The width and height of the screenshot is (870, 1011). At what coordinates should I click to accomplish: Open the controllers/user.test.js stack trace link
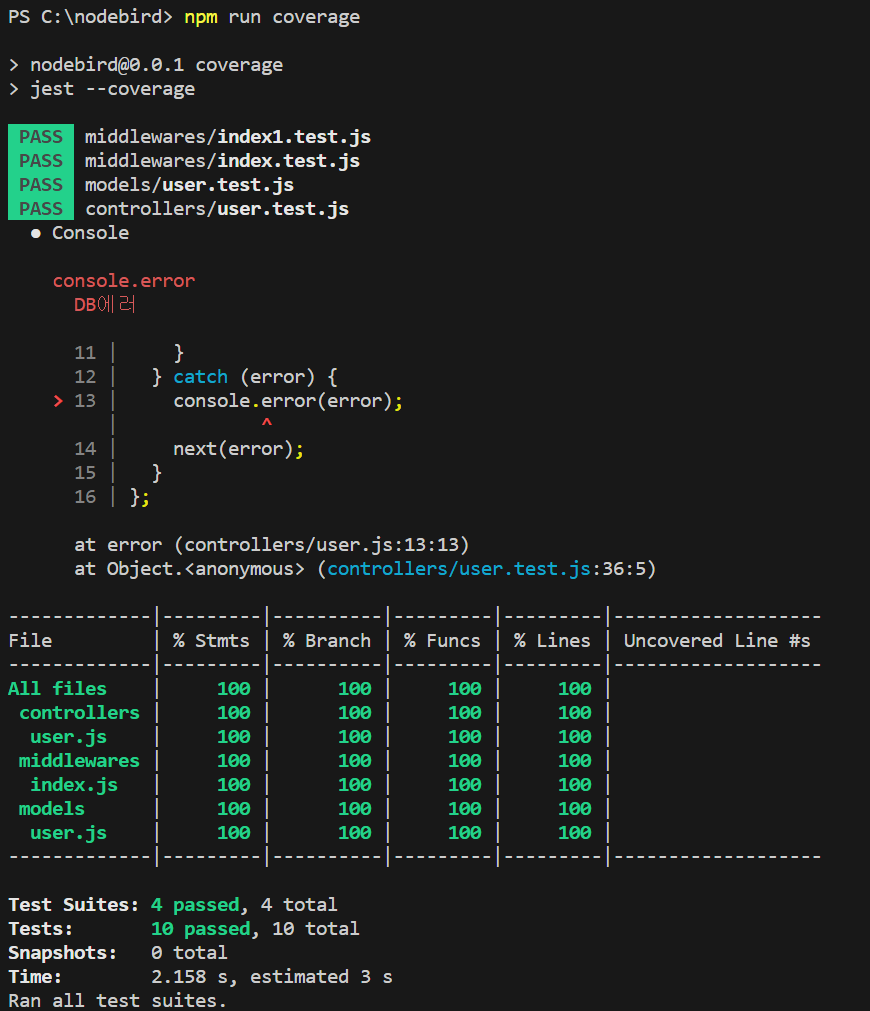click(459, 569)
